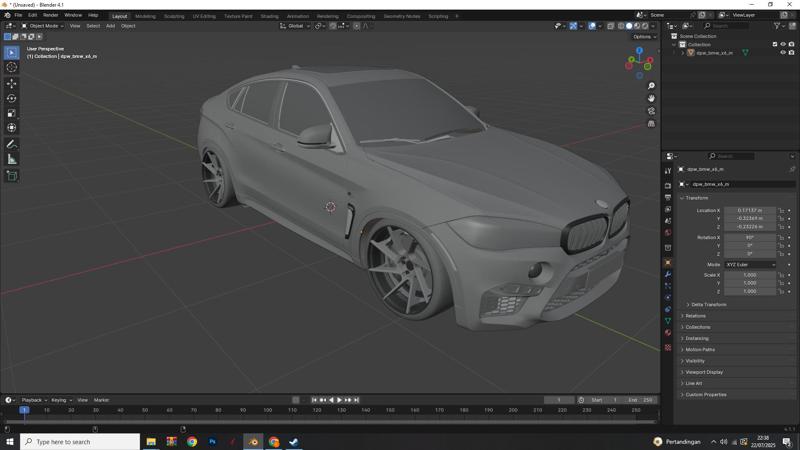
Task: Open the timeline Keying popover
Action: click(61, 400)
